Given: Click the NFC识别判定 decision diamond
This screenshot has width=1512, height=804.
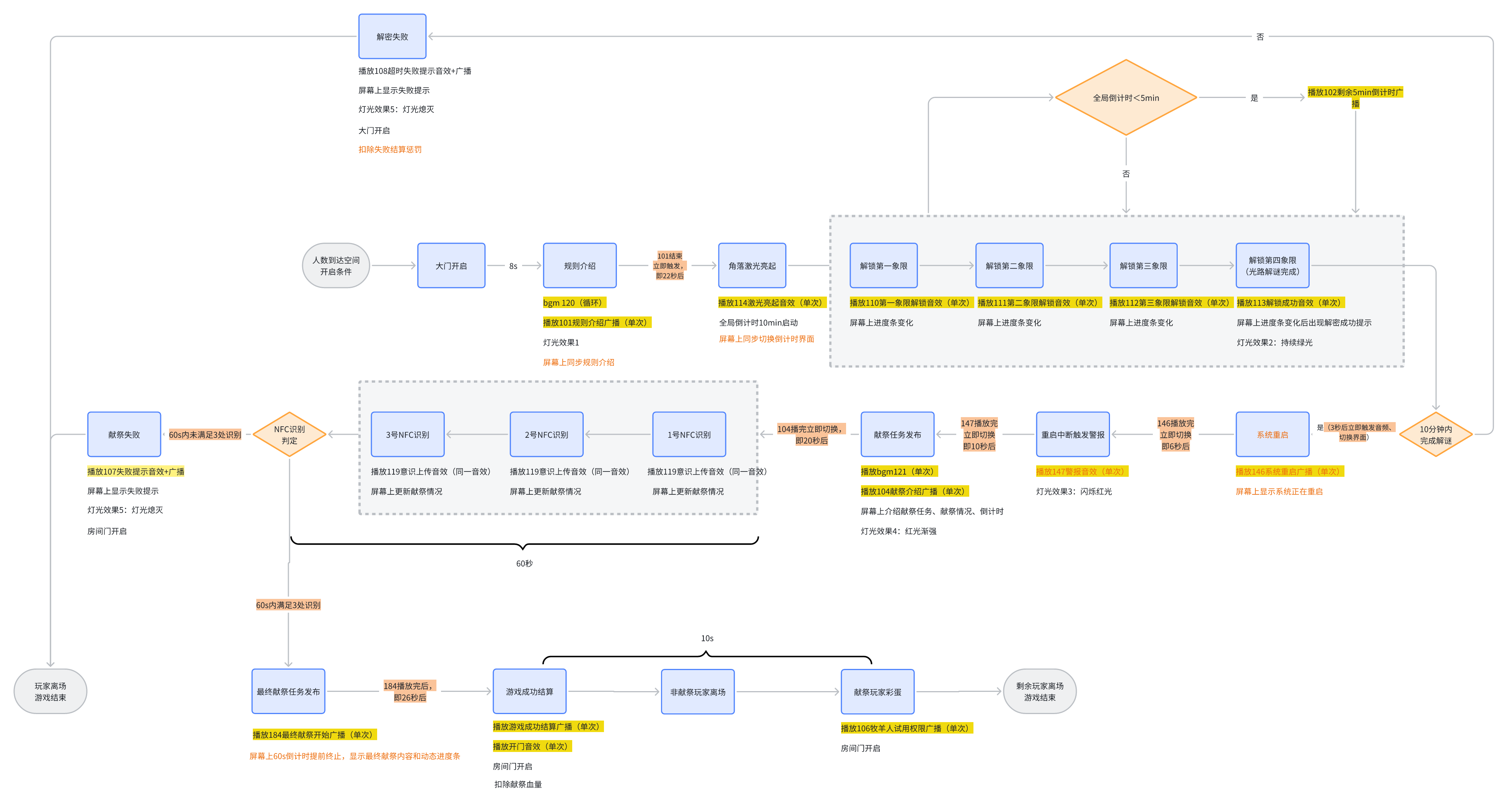Looking at the screenshot, I should [290, 435].
